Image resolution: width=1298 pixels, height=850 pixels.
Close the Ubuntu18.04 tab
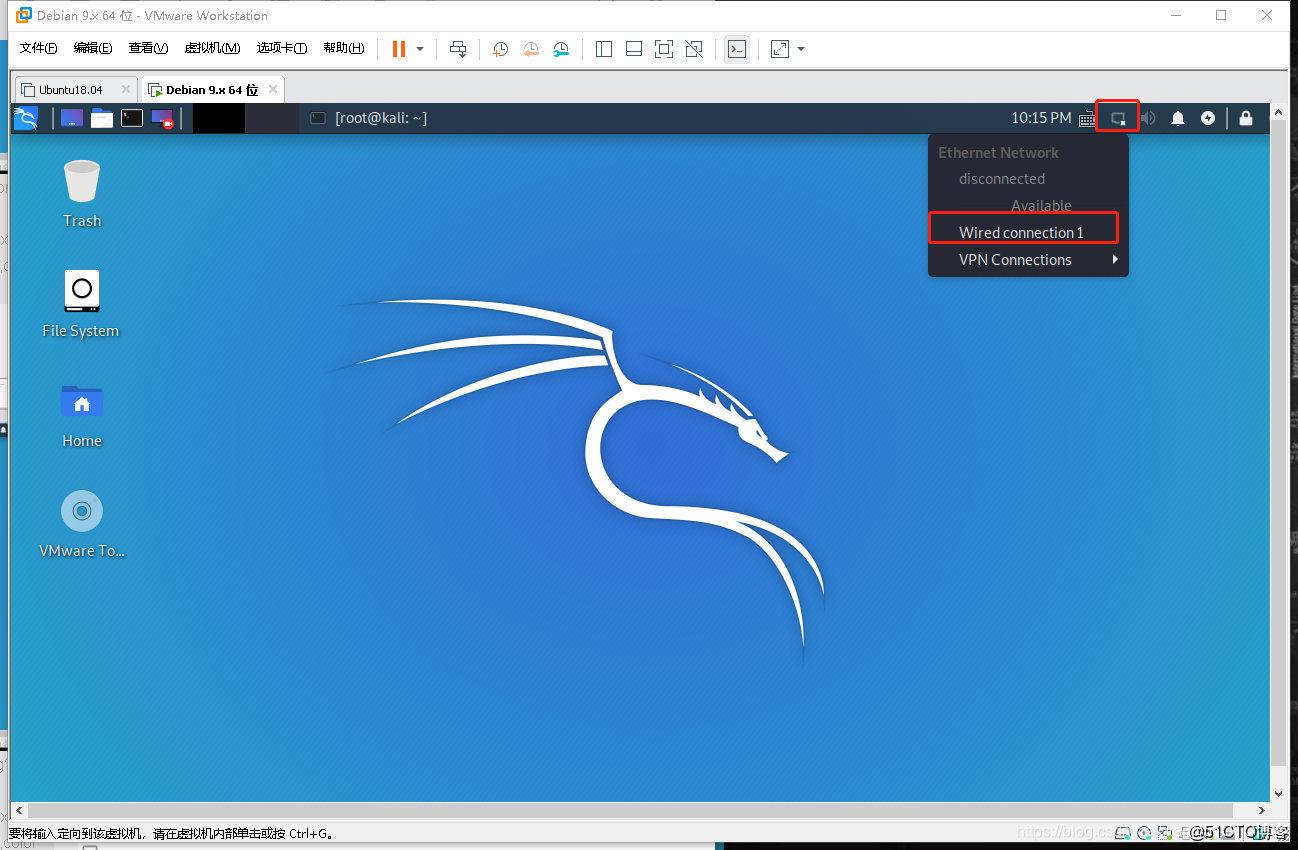click(126, 89)
